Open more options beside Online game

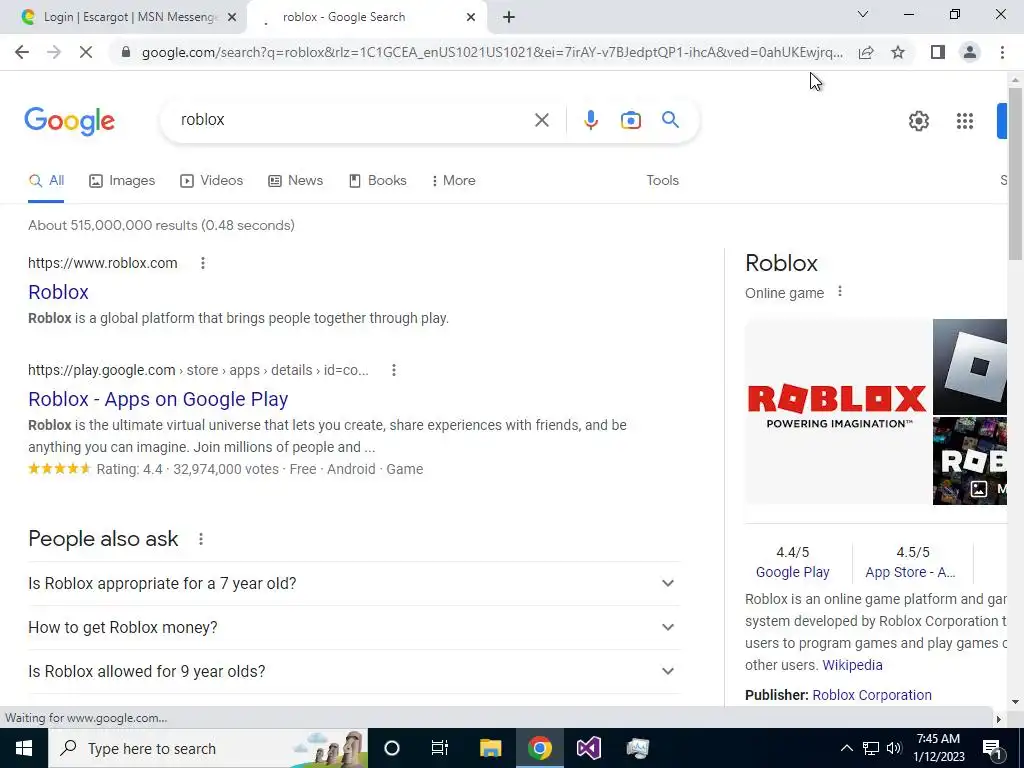(x=840, y=292)
